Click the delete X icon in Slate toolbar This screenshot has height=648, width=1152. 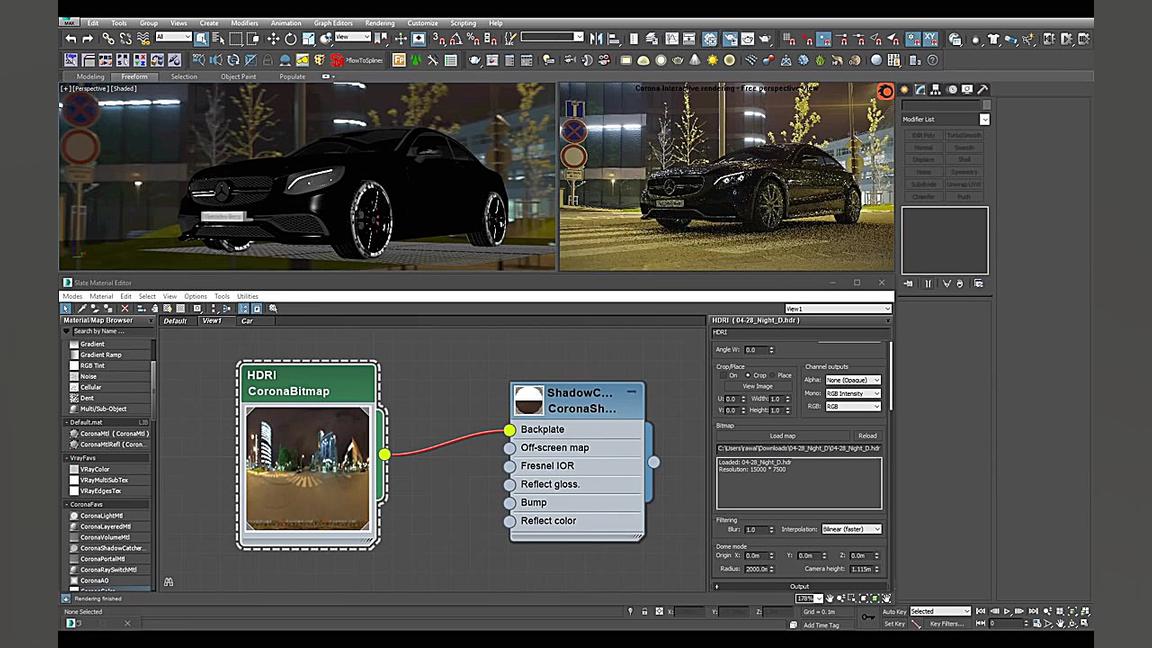(x=124, y=308)
